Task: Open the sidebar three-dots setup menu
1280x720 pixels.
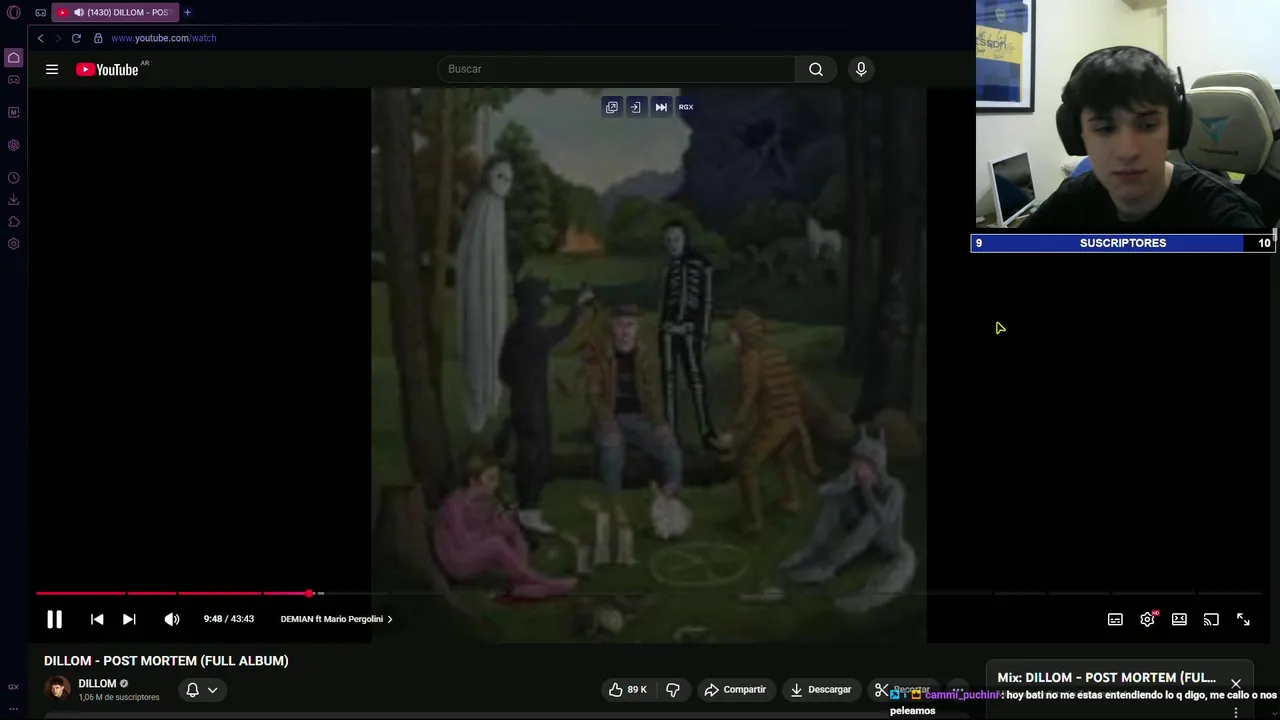Action: click(14, 709)
